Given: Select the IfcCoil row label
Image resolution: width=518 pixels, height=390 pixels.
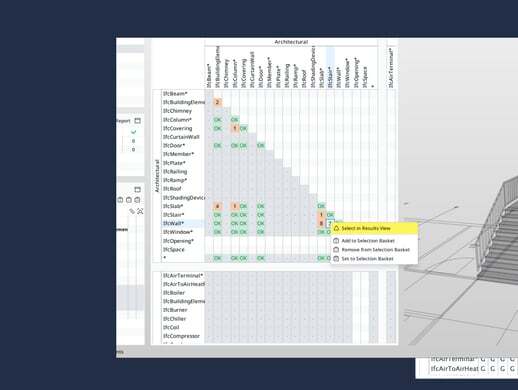Looking at the screenshot, I should 171,327.
